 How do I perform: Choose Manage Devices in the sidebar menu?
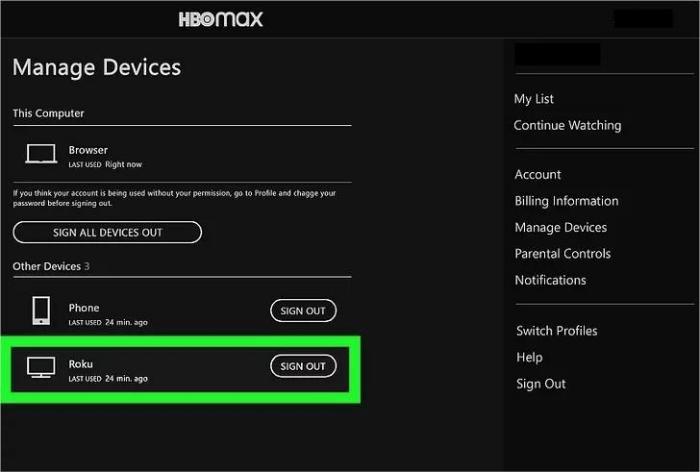point(560,228)
